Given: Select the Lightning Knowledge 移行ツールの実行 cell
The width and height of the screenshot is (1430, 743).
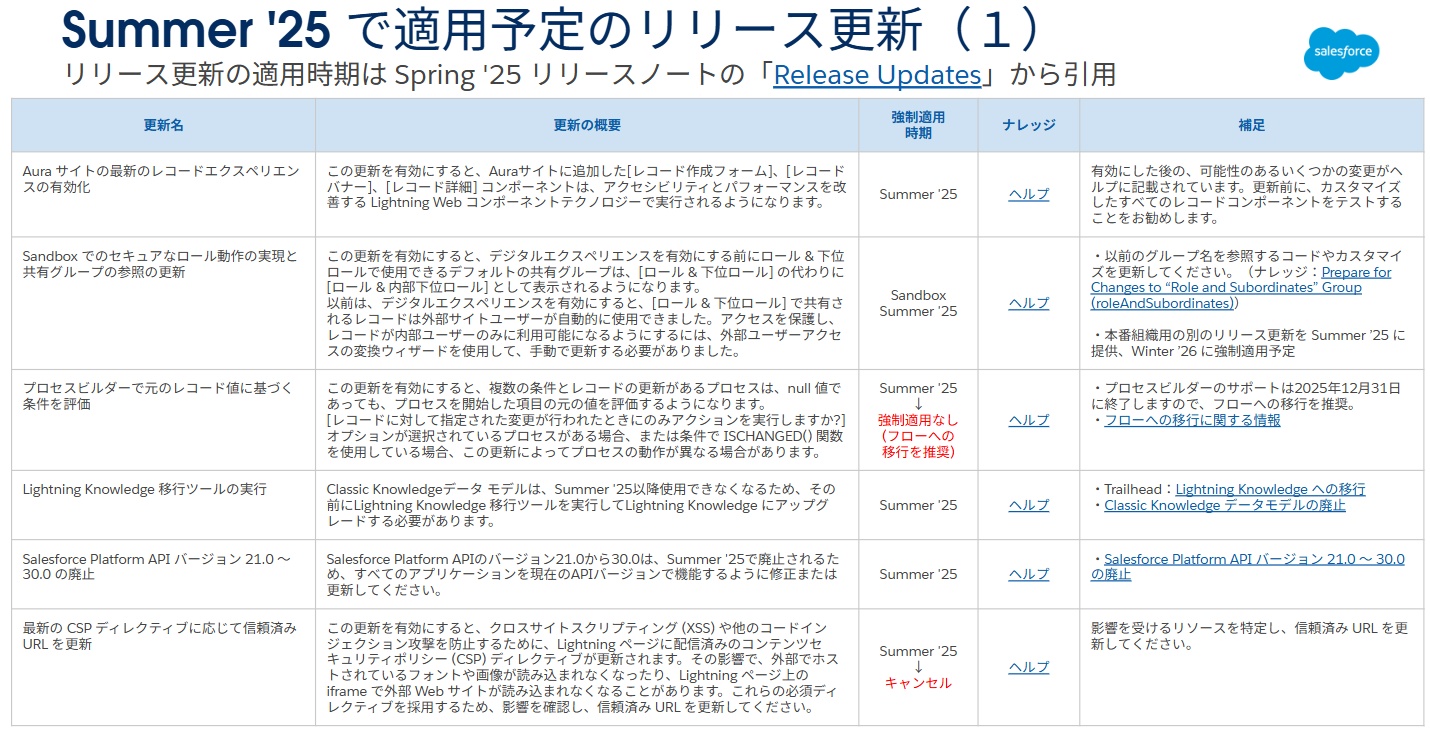Looking at the screenshot, I should [163, 505].
